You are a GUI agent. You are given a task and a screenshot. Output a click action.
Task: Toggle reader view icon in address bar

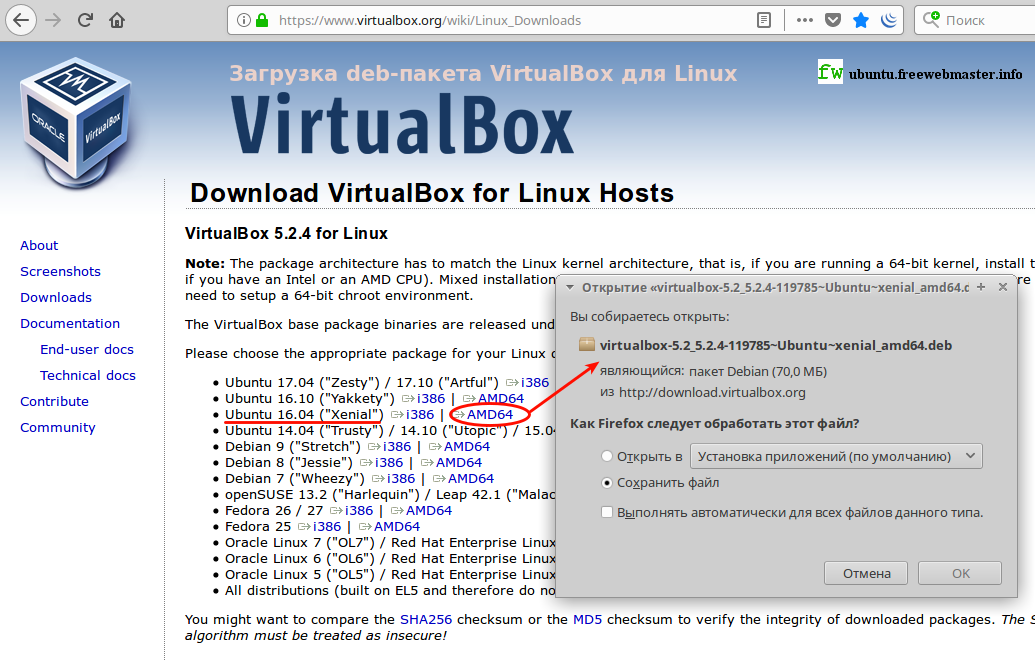click(x=764, y=20)
